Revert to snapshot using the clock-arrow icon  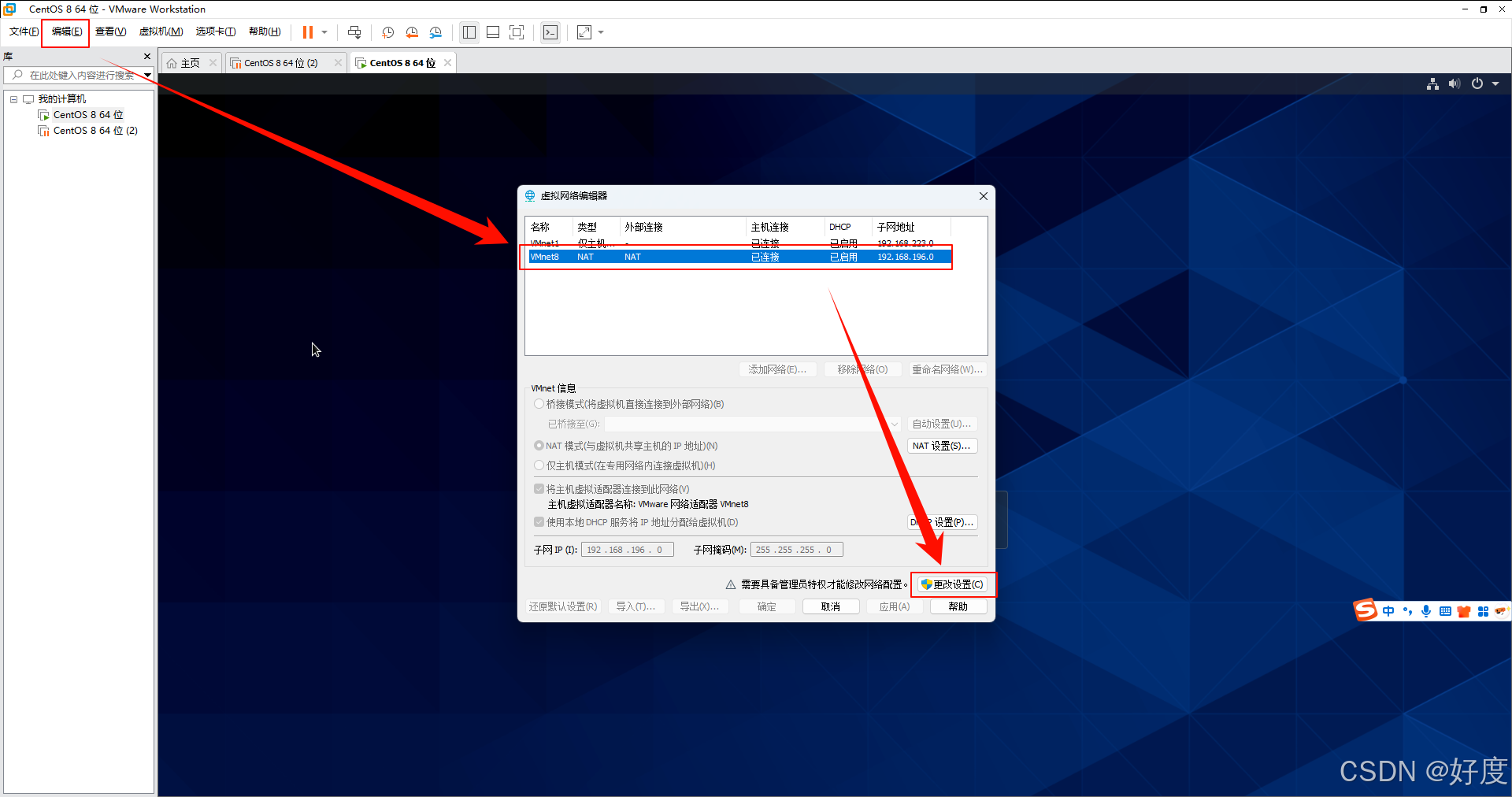(x=412, y=32)
